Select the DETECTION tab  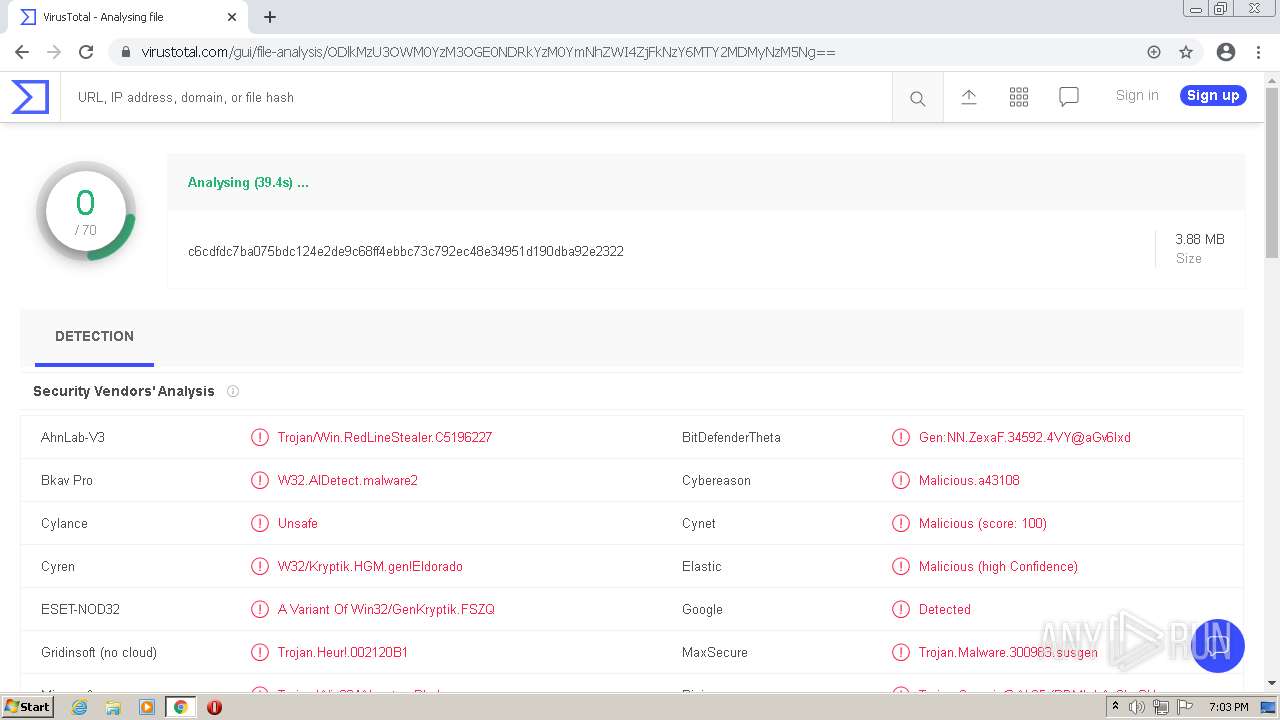pyautogui.click(x=94, y=336)
